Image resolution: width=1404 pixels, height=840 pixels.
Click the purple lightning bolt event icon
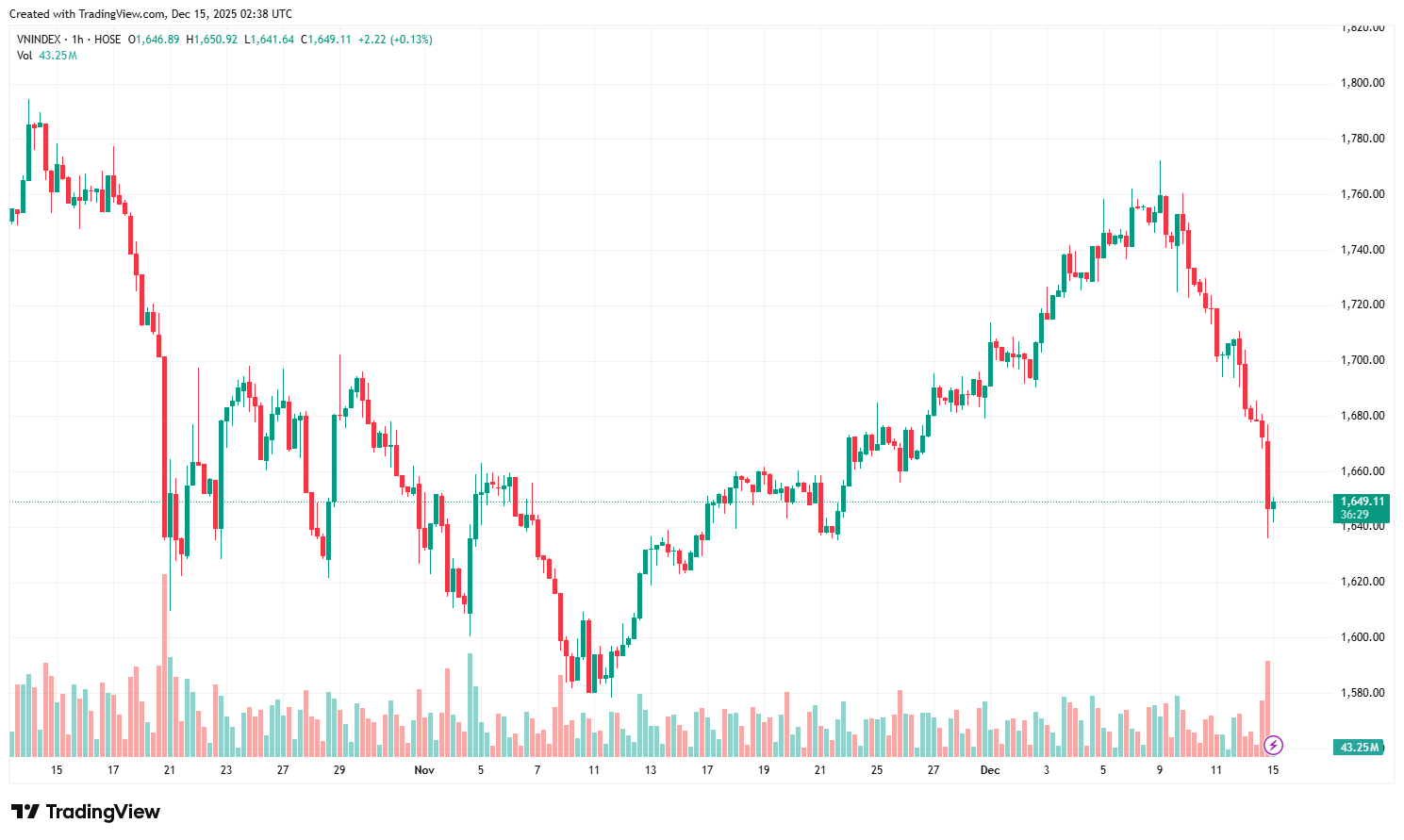[1273, 746]
